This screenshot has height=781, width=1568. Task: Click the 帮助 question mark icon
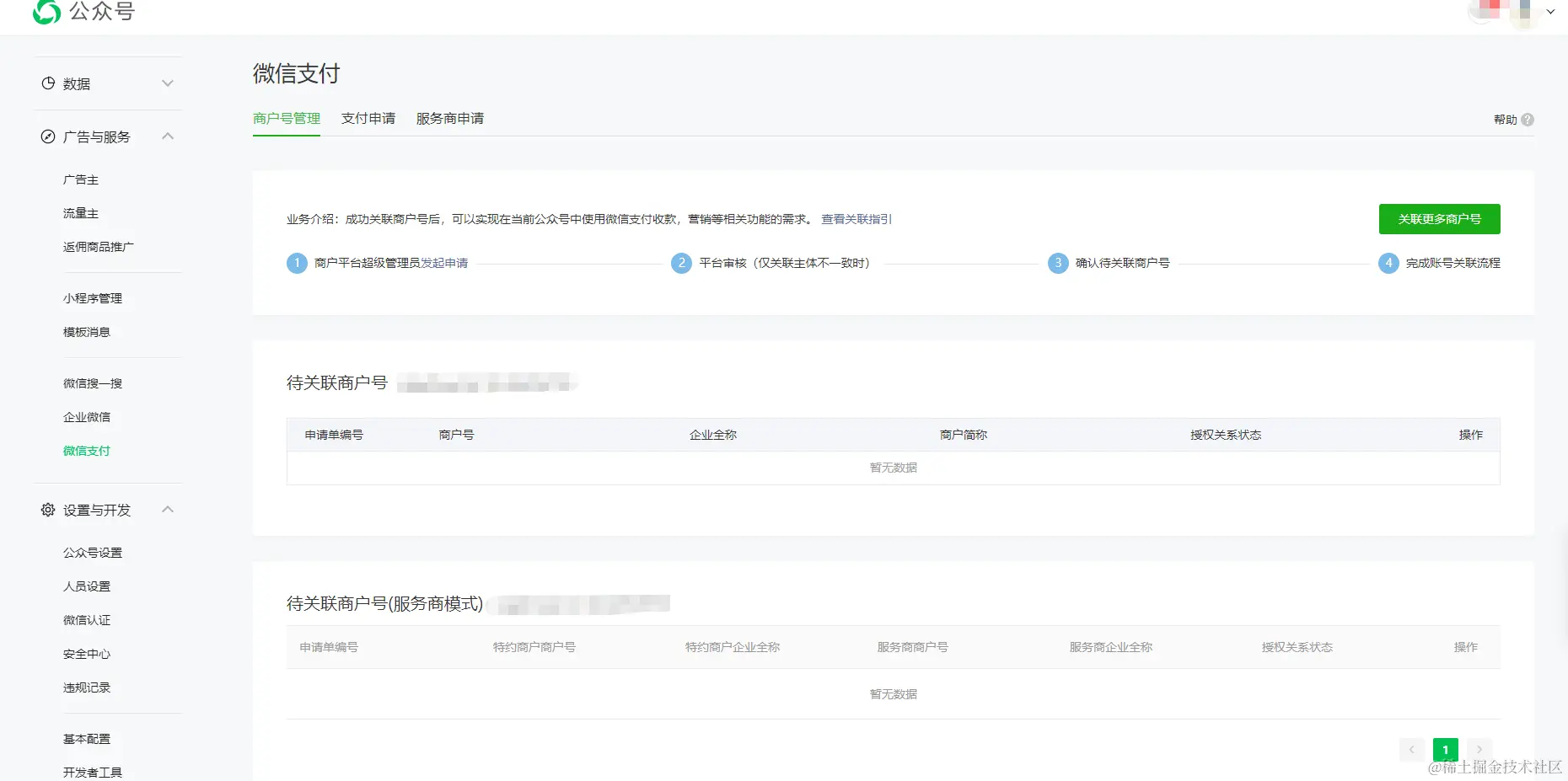(x=1528, y=120)
